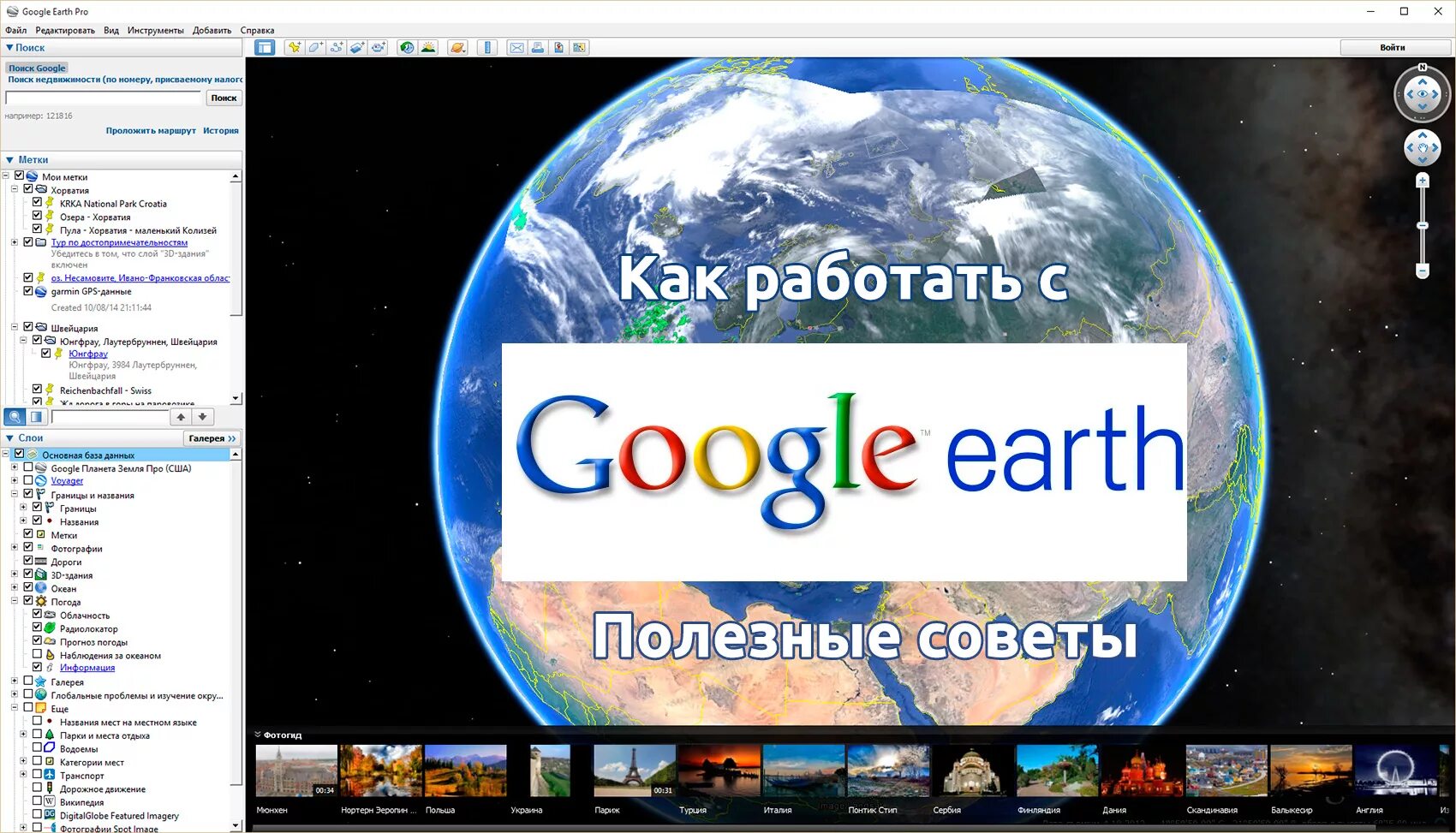Open the Добавить menu
Screen dimensions: 1456x833
[212, 30]
